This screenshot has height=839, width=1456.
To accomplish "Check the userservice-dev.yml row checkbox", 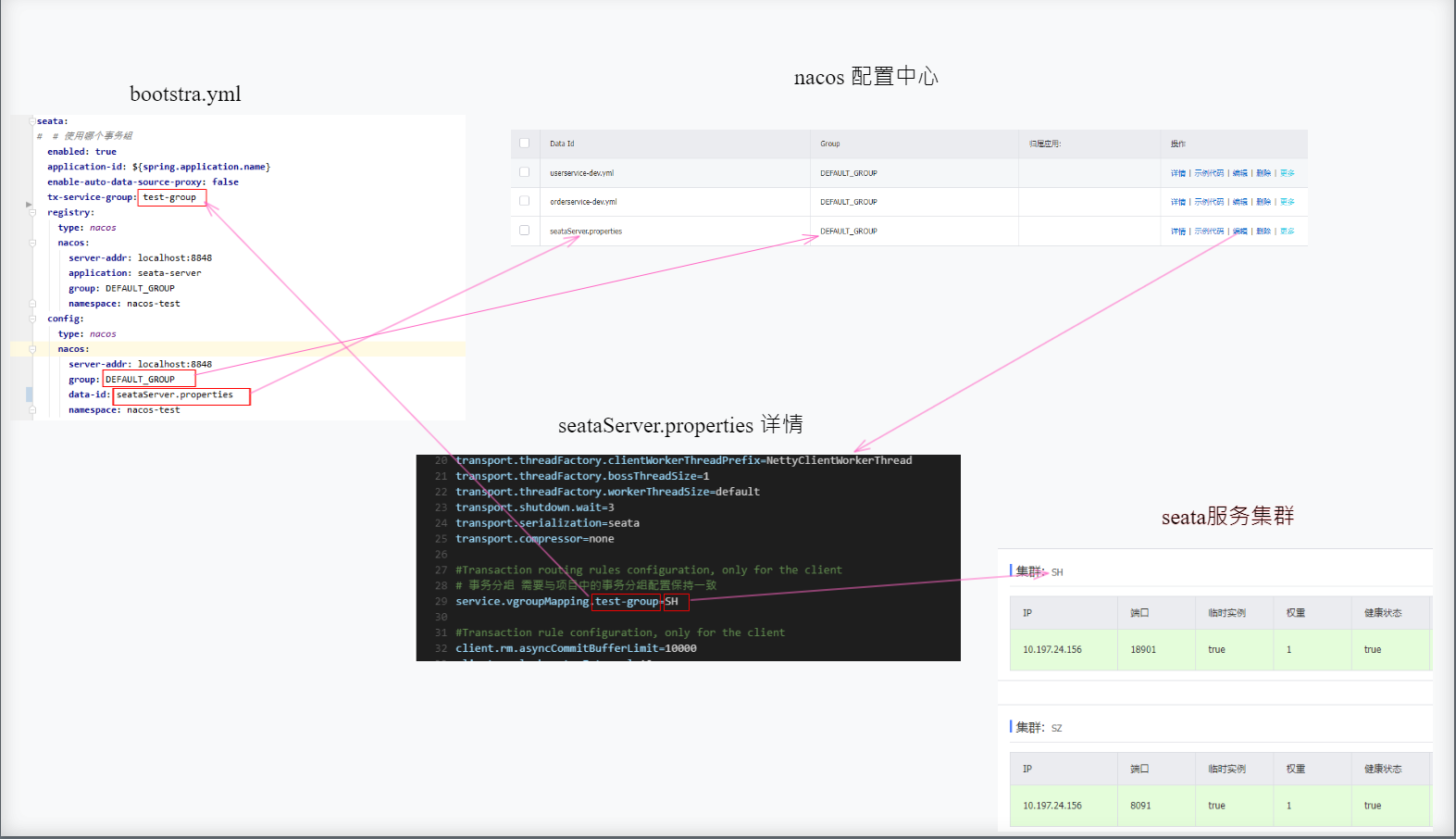I will click(525, 172).
